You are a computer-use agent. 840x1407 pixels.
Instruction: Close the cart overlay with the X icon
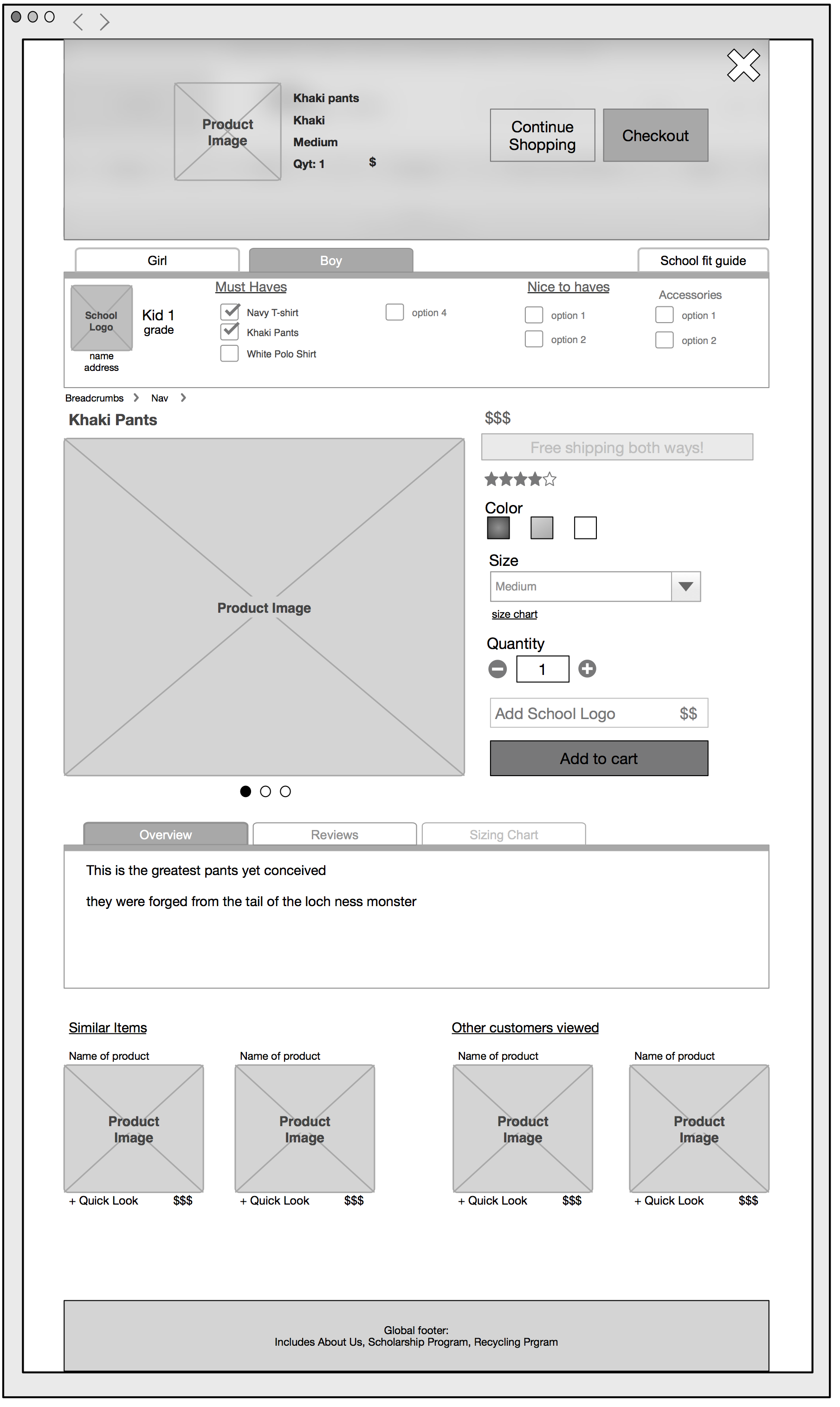tap(744, 65)
